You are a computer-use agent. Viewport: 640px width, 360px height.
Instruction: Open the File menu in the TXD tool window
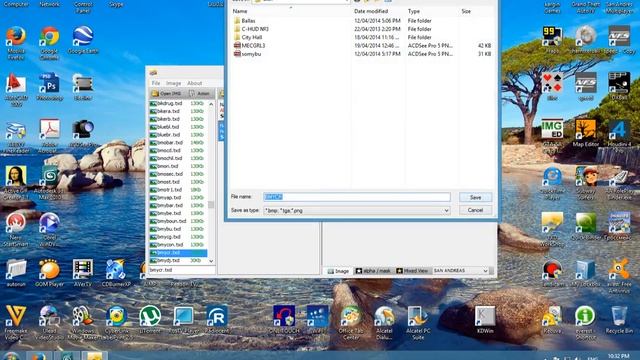[x=156, y=83]
